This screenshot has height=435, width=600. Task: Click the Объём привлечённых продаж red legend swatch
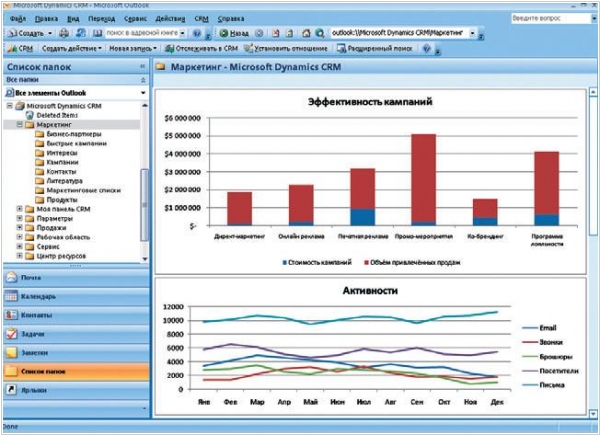click(366, 262)
